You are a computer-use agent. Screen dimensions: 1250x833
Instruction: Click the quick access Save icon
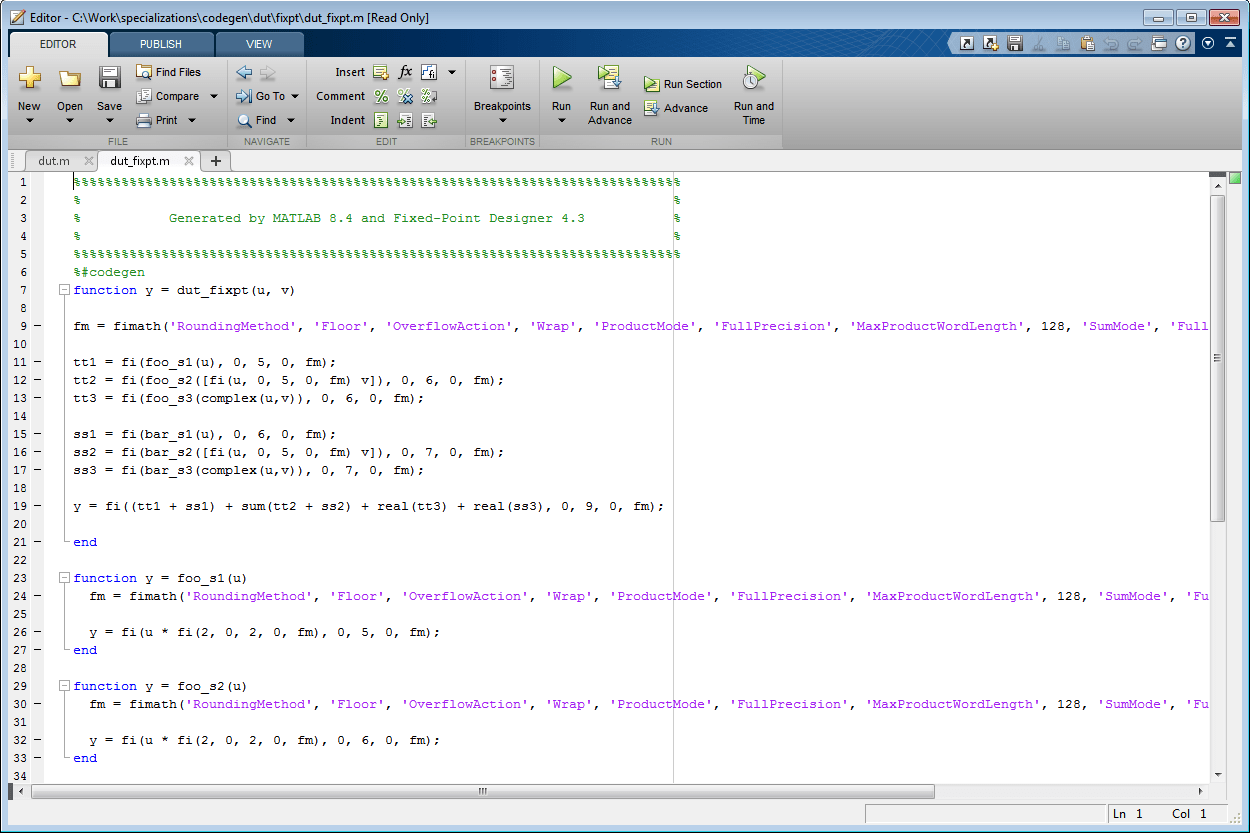pos(1015,43)
